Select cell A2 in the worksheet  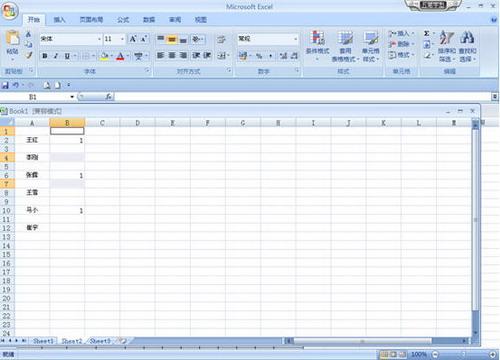[32, 140]
